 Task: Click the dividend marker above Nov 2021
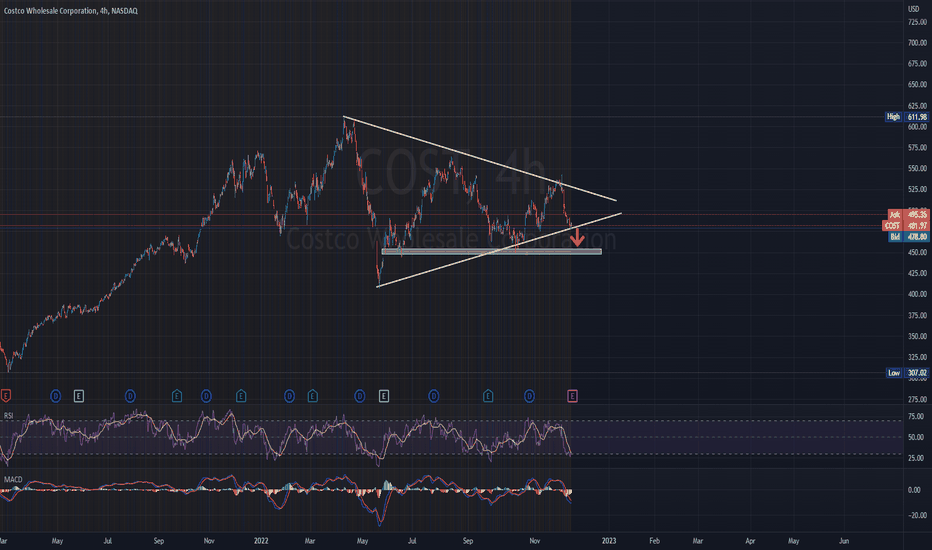(206, 396)
